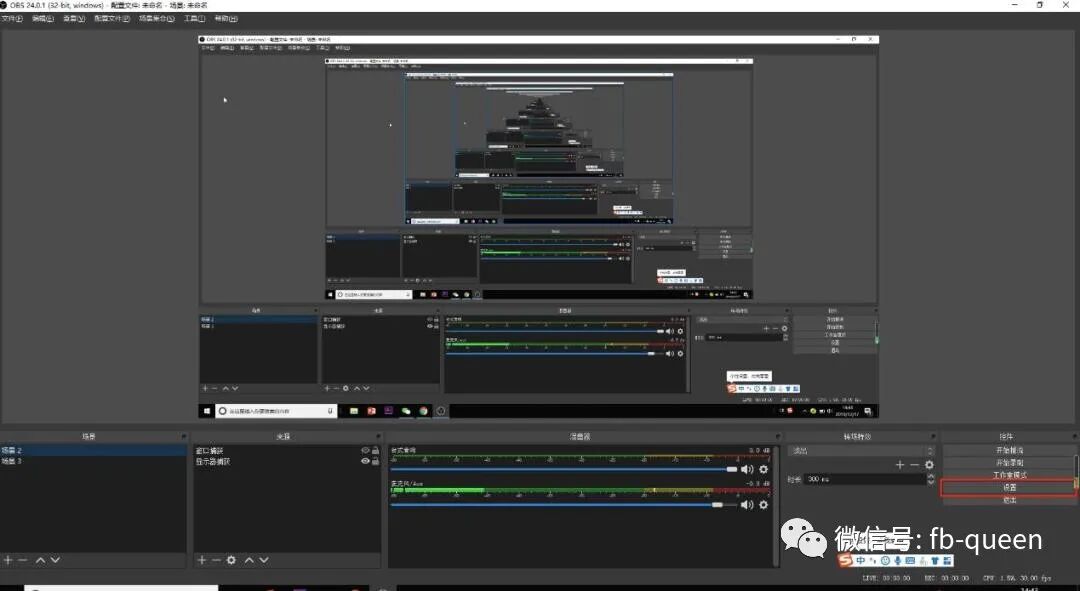Open the 麦克风/Aux audio settings gear
Image resolution: width=1080 pixels, height=591 pixels.
pos(763,505)
